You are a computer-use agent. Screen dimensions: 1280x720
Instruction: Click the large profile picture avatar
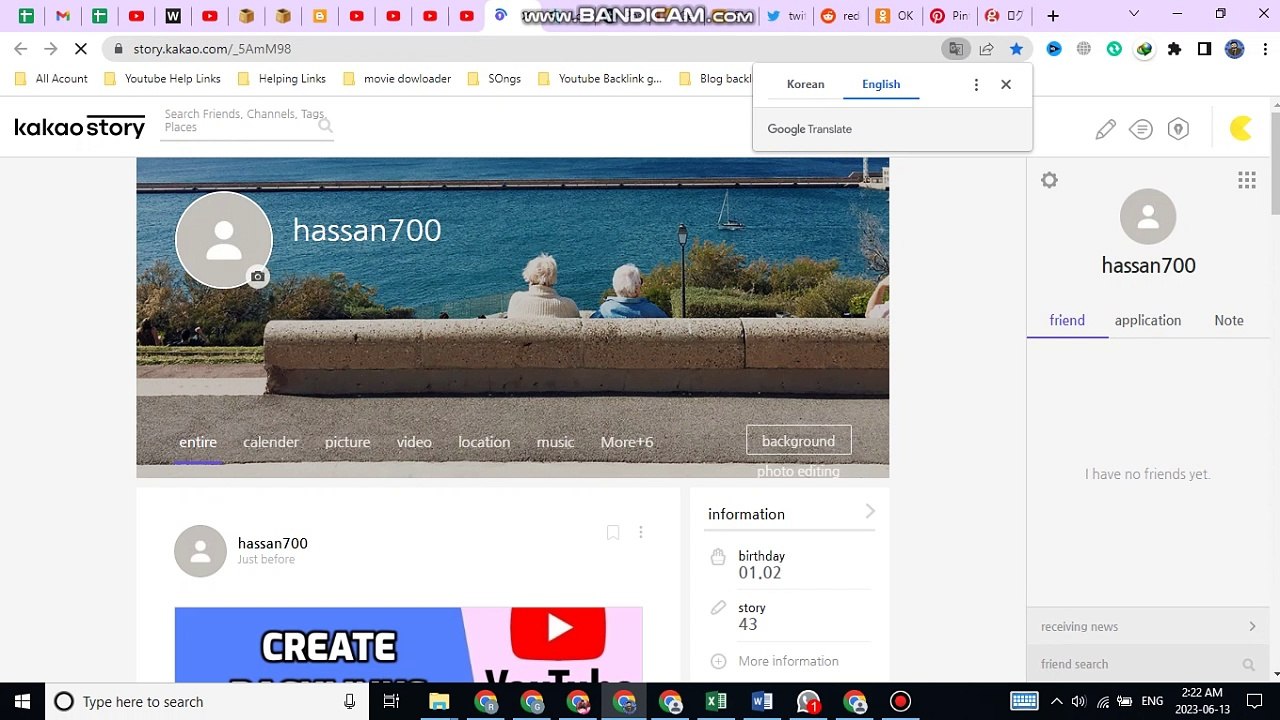point(224,240)
